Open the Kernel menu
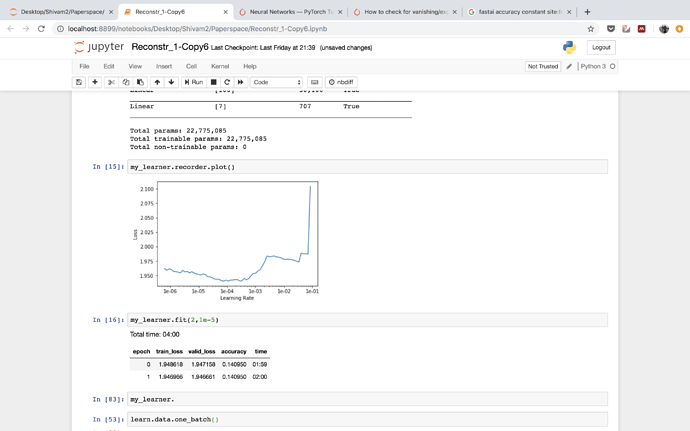This screenshot has width=690, height=431. click(220, 66)
